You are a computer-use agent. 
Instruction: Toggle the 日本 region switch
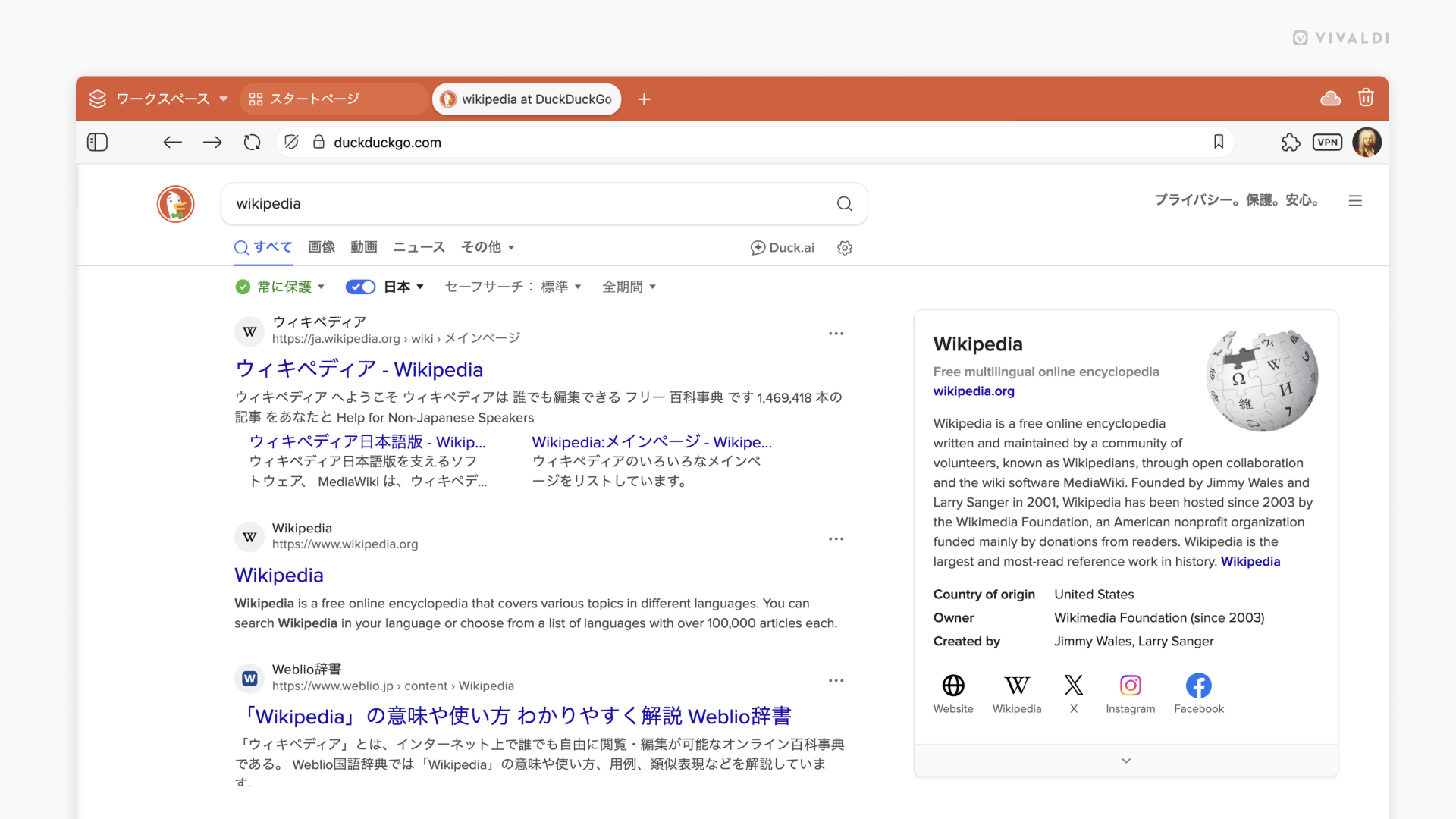(360, 287)
